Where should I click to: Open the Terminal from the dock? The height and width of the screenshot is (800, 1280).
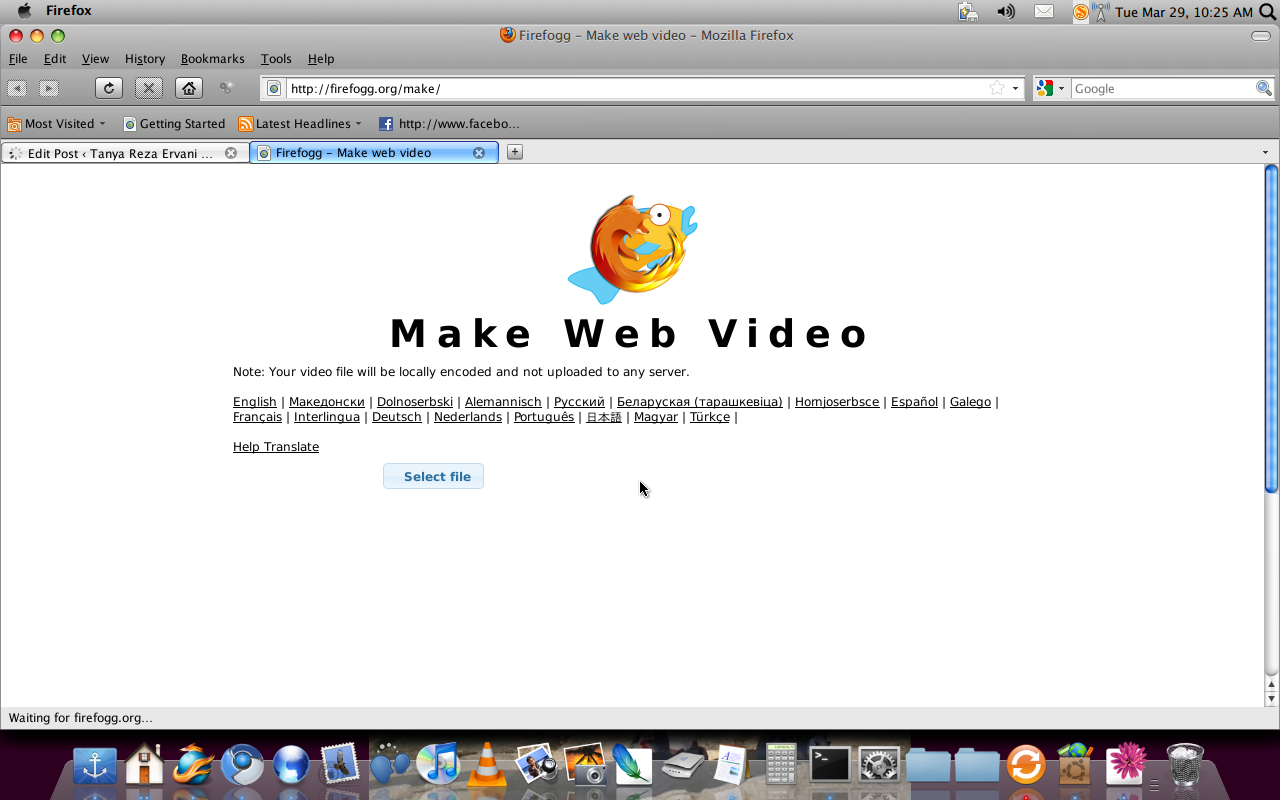(830, 766)
